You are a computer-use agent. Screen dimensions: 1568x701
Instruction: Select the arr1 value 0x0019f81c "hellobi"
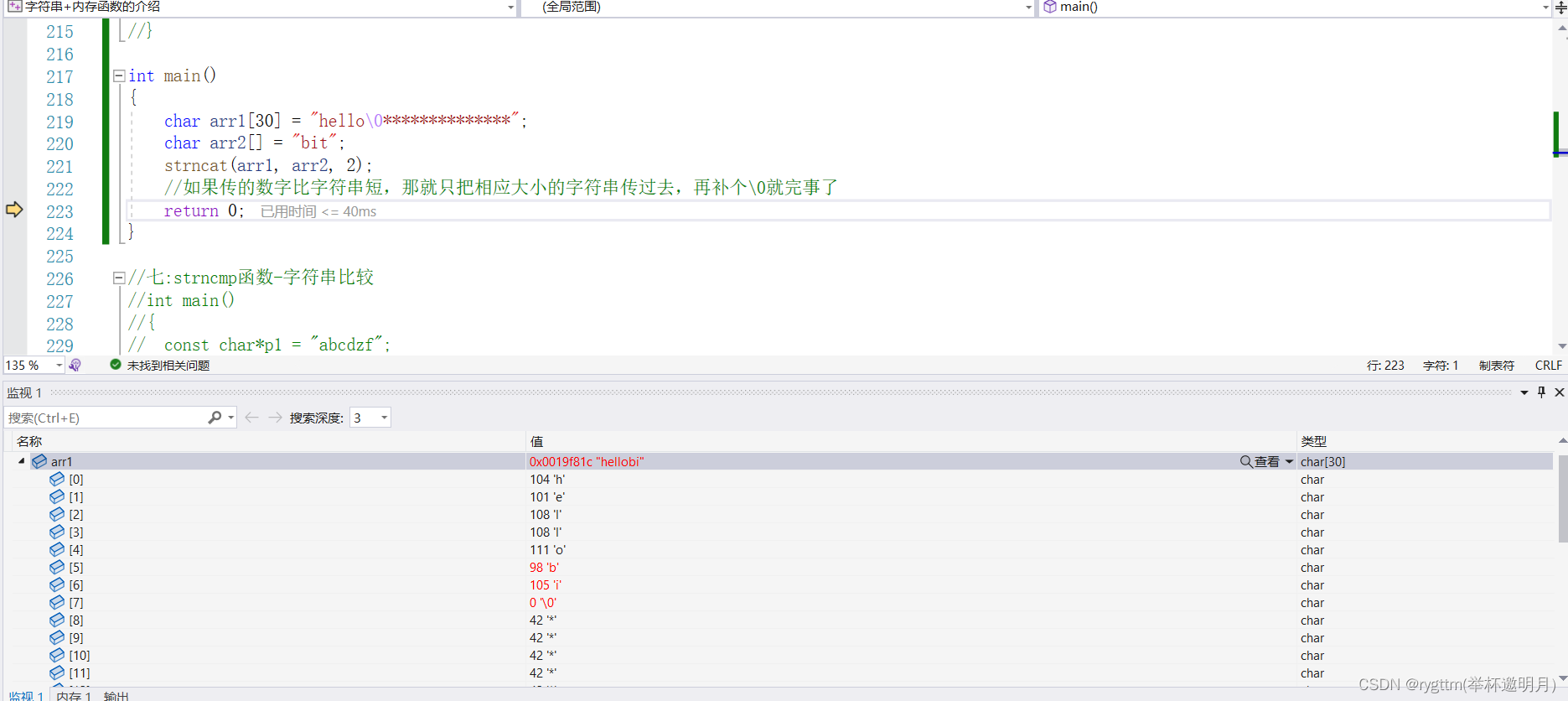[x=587, y=462]
